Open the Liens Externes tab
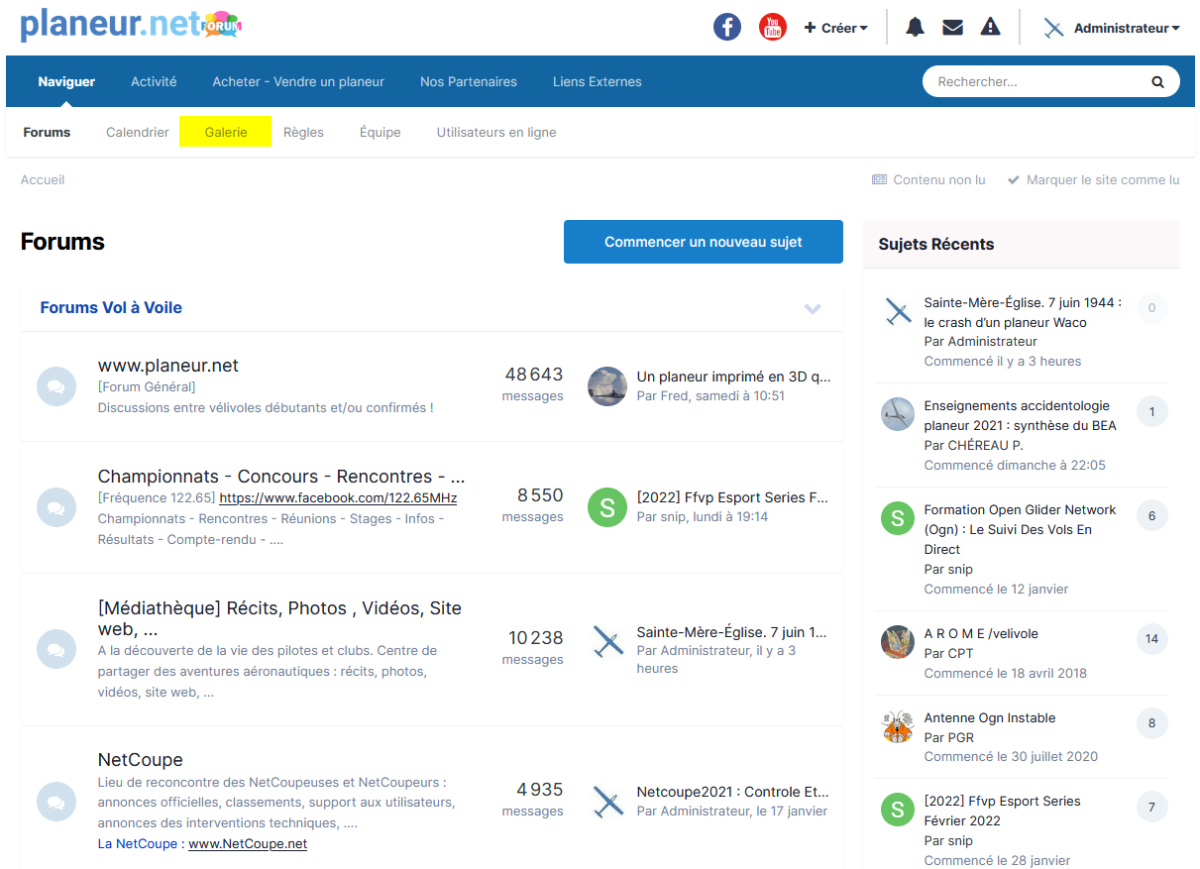 [597, 82]
